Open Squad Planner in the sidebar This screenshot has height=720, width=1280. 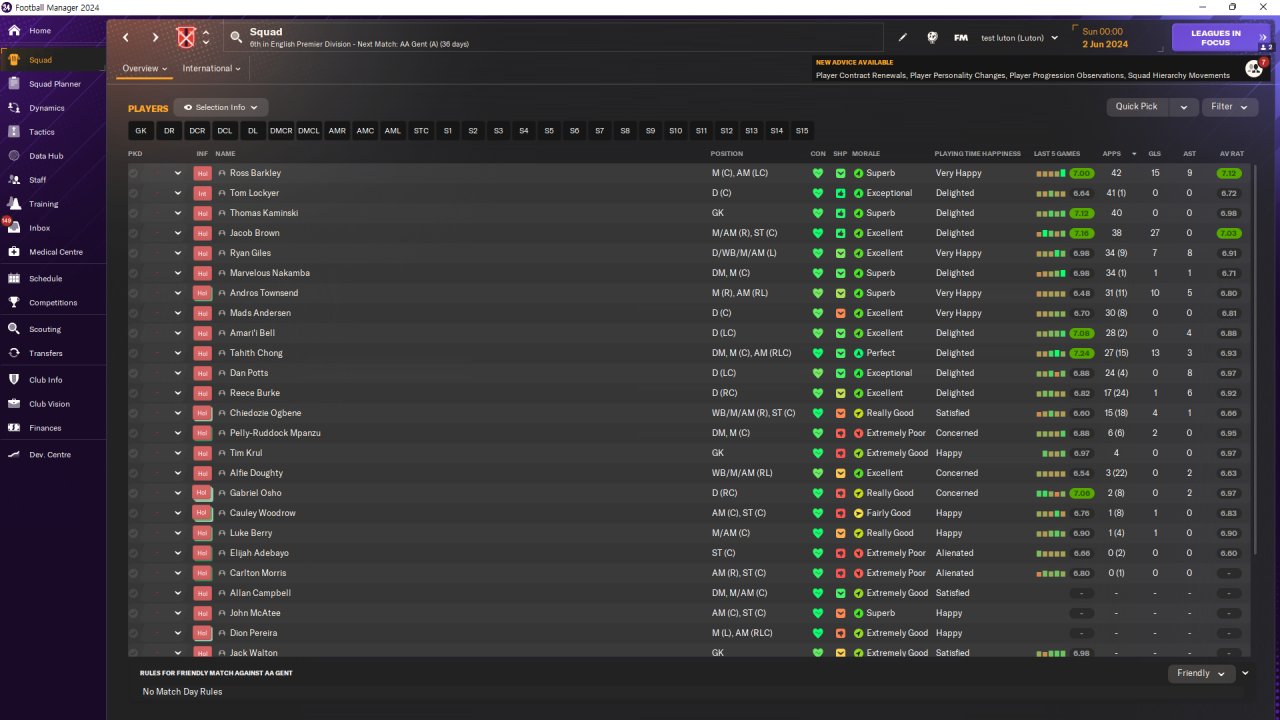pyautogui.click(x=54, y=84)
